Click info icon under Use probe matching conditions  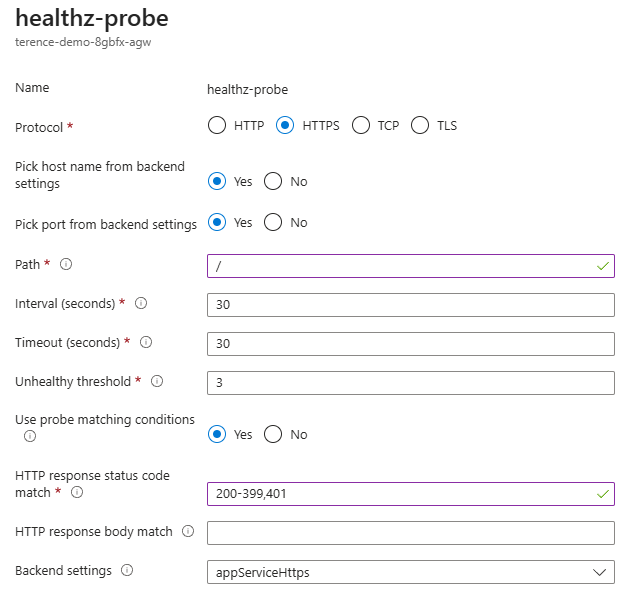[30, 436]
